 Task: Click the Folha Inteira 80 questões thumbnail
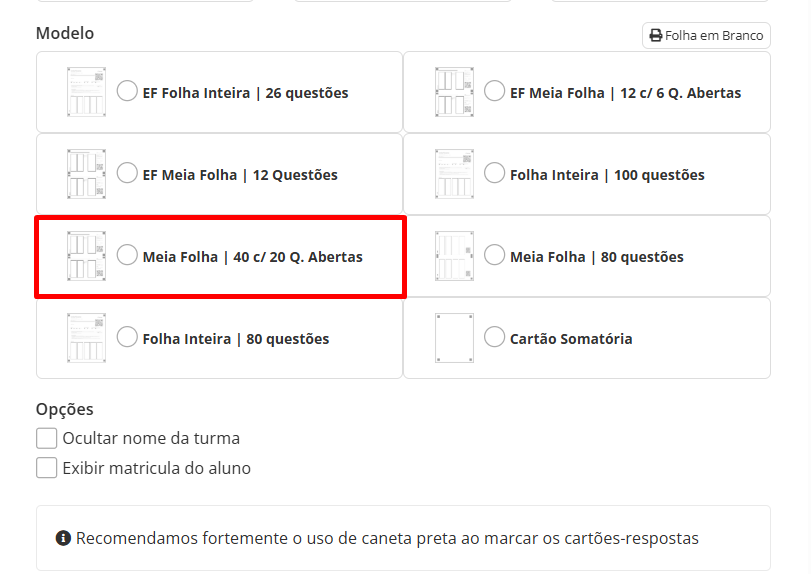point(86,338)
